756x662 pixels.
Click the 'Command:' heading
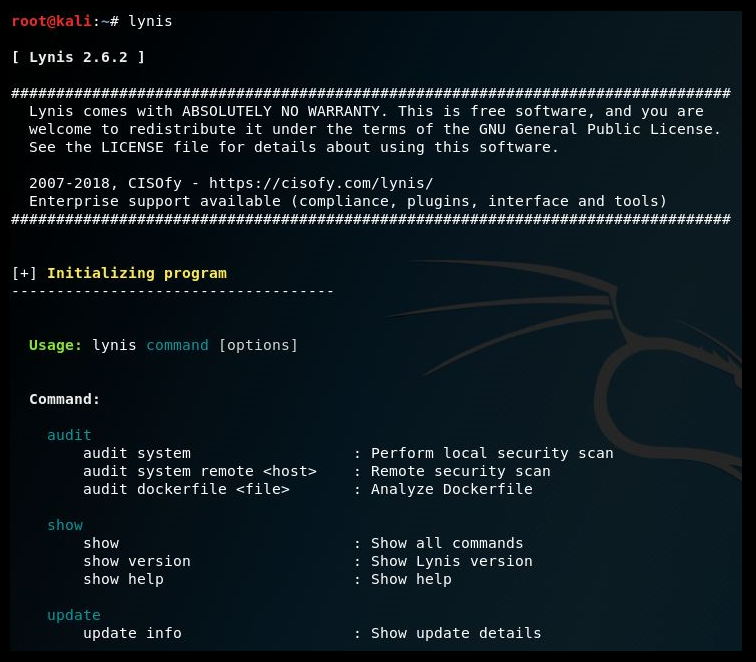point(65,399)
